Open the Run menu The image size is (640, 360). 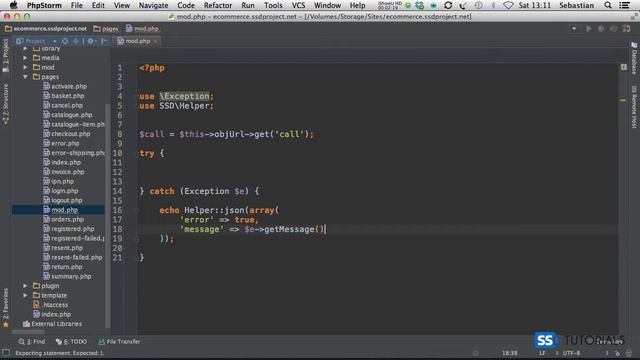(x=248, y=5)
